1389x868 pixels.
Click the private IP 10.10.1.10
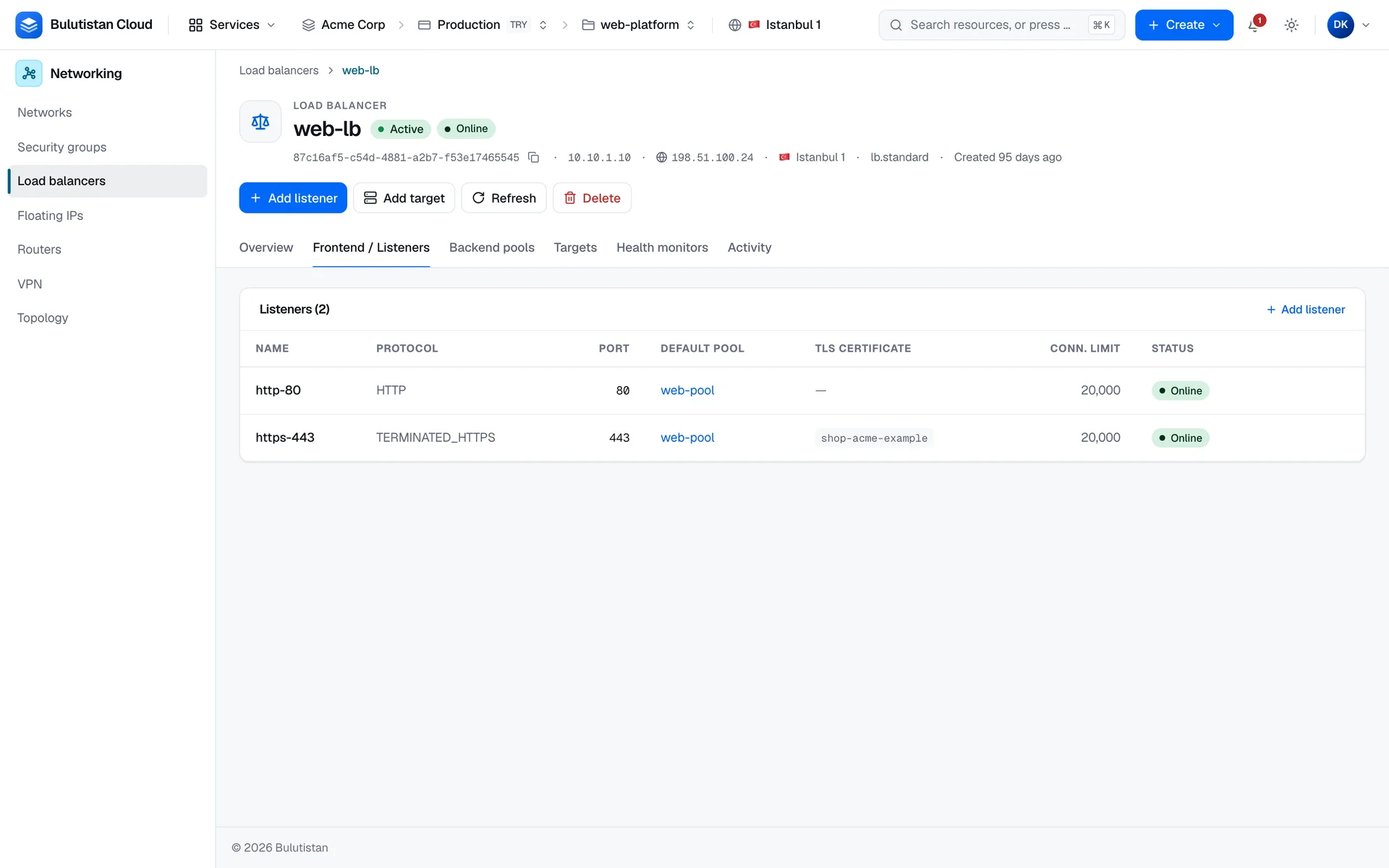(x=599, y=157)
